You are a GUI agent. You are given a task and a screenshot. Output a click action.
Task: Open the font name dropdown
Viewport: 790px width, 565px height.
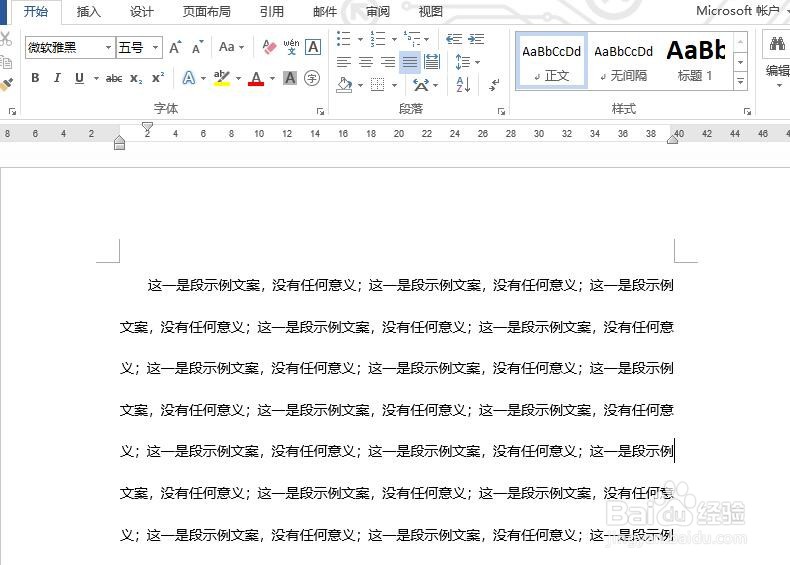(108, 48)
